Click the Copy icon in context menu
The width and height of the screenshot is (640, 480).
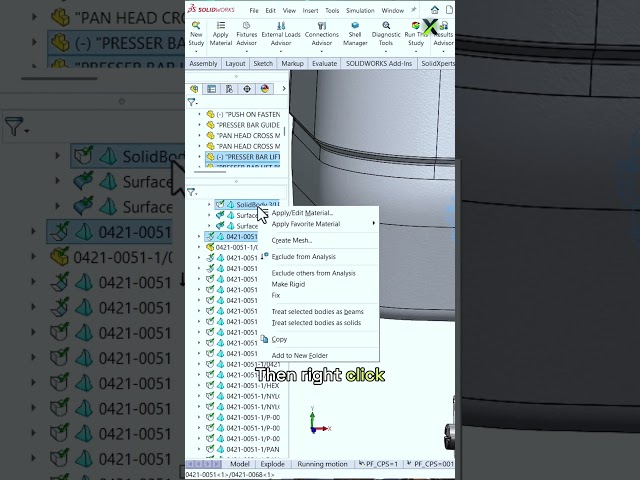pos(264,339)
